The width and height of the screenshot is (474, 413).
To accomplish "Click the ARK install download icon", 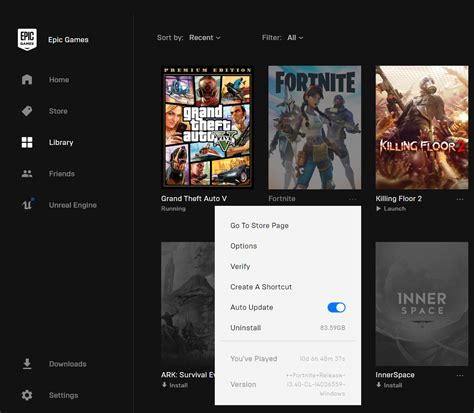I will tap(164, 385).
